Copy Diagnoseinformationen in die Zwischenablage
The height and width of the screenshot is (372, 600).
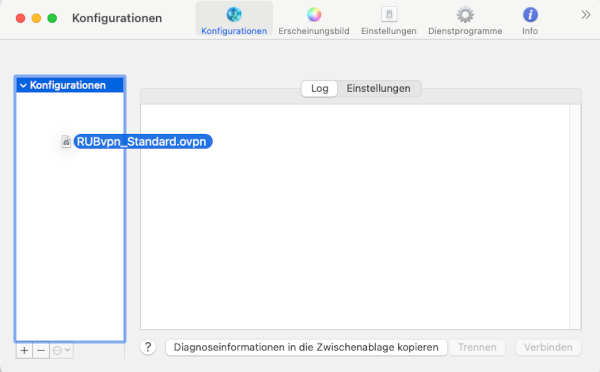click(306, 347)
